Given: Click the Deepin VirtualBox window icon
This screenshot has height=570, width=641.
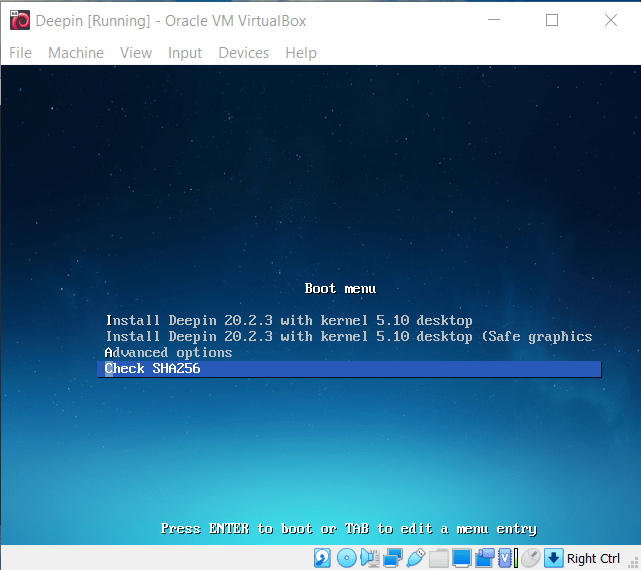Looking at the screenshot, I should (x=20, y=20).
